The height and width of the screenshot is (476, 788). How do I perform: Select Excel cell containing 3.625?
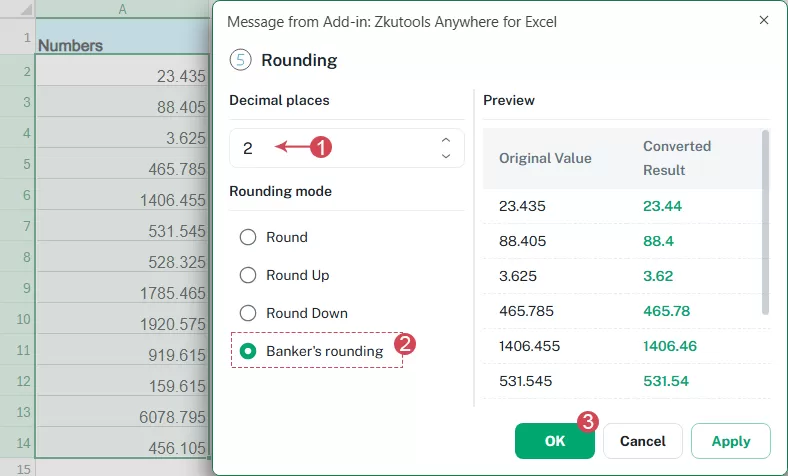(x=123, y=133)
